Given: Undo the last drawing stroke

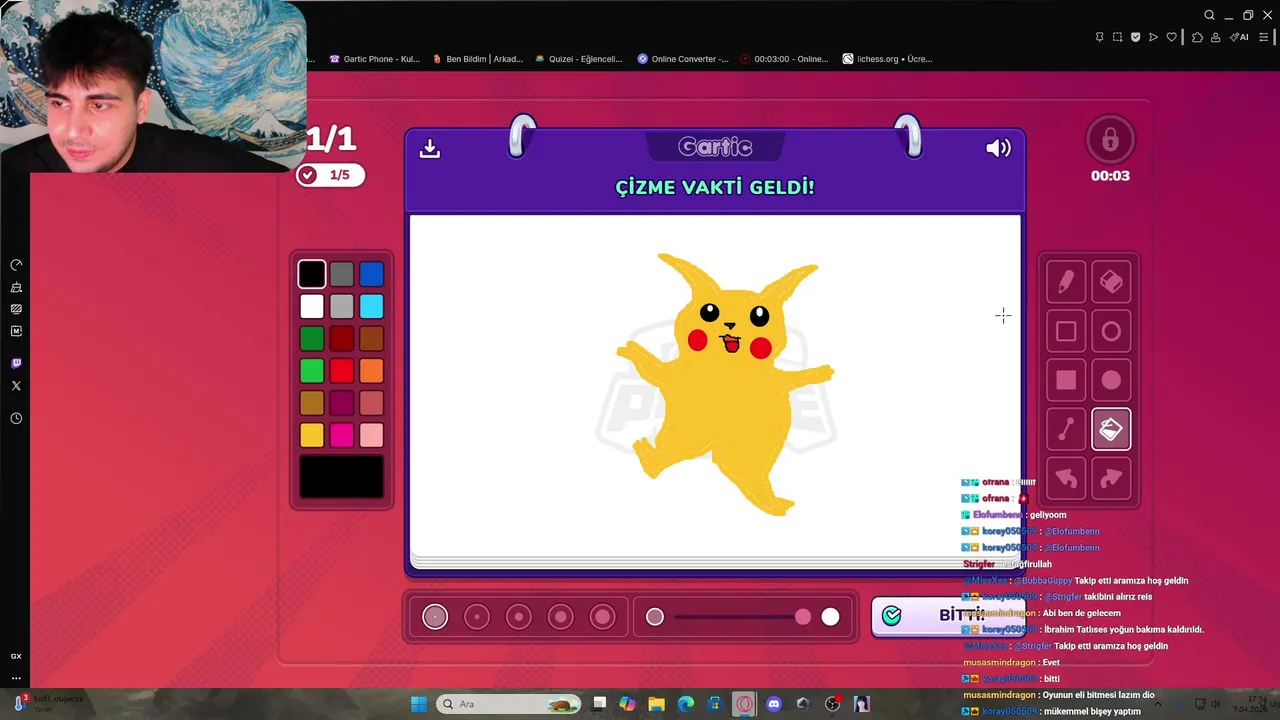Looking at the screenshot, I should pyautogui.click(x=1066, y=479).
